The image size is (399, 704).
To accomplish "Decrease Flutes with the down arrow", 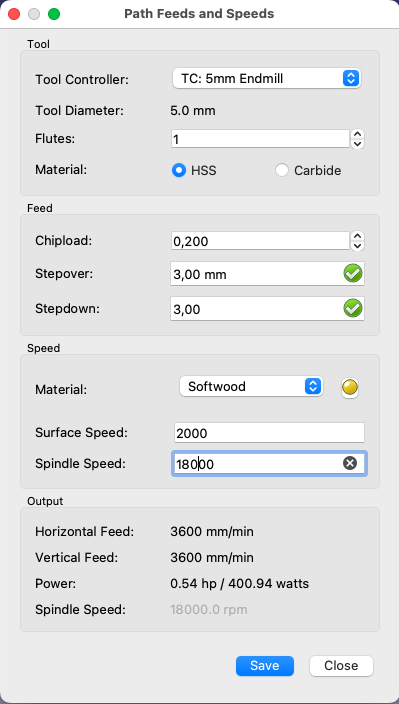I will pyautogui.click(x=357, y=144).
